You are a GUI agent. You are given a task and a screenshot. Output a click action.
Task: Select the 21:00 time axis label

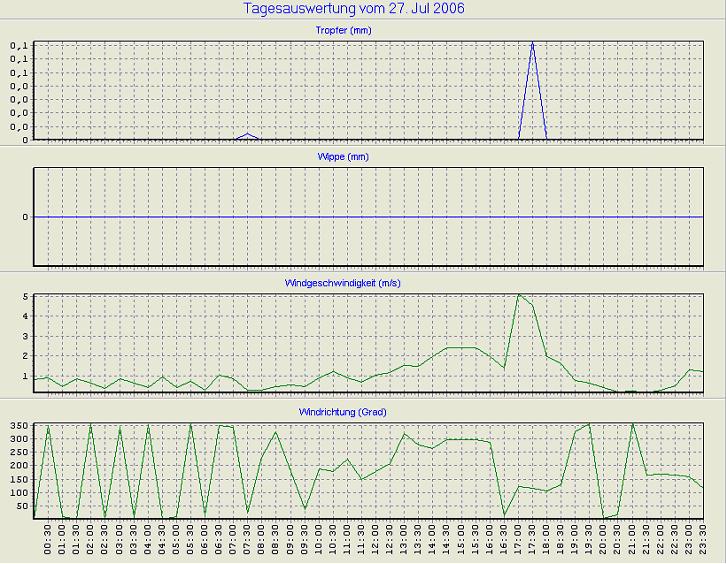632,540
